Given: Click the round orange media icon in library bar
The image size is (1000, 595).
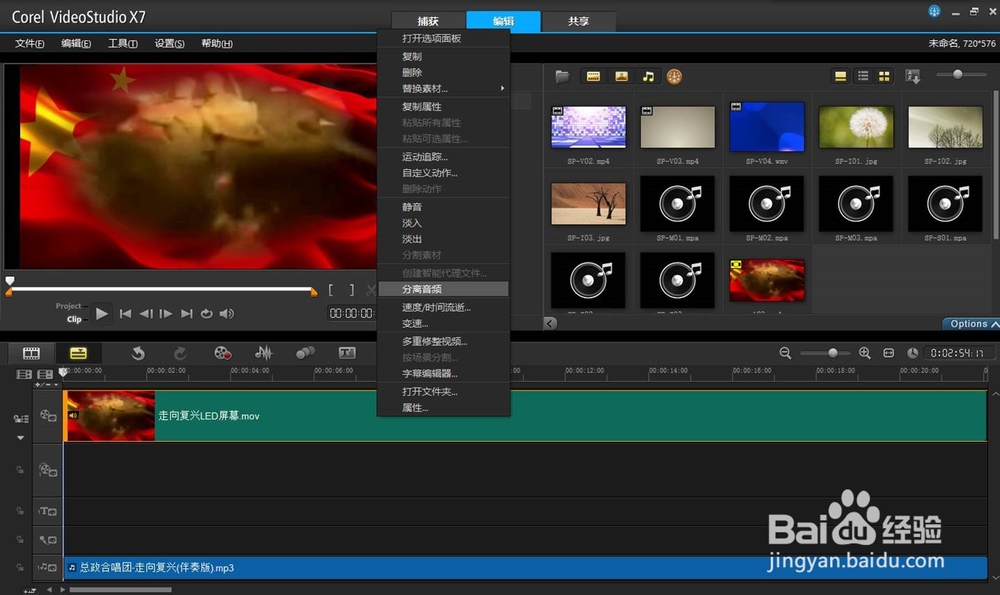Looking at the screenshot, I should [674, 77].
